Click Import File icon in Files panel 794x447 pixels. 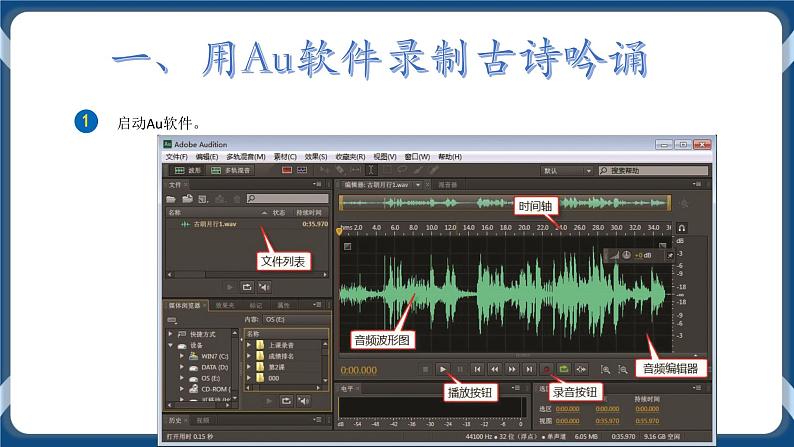(x=187, y=199)
